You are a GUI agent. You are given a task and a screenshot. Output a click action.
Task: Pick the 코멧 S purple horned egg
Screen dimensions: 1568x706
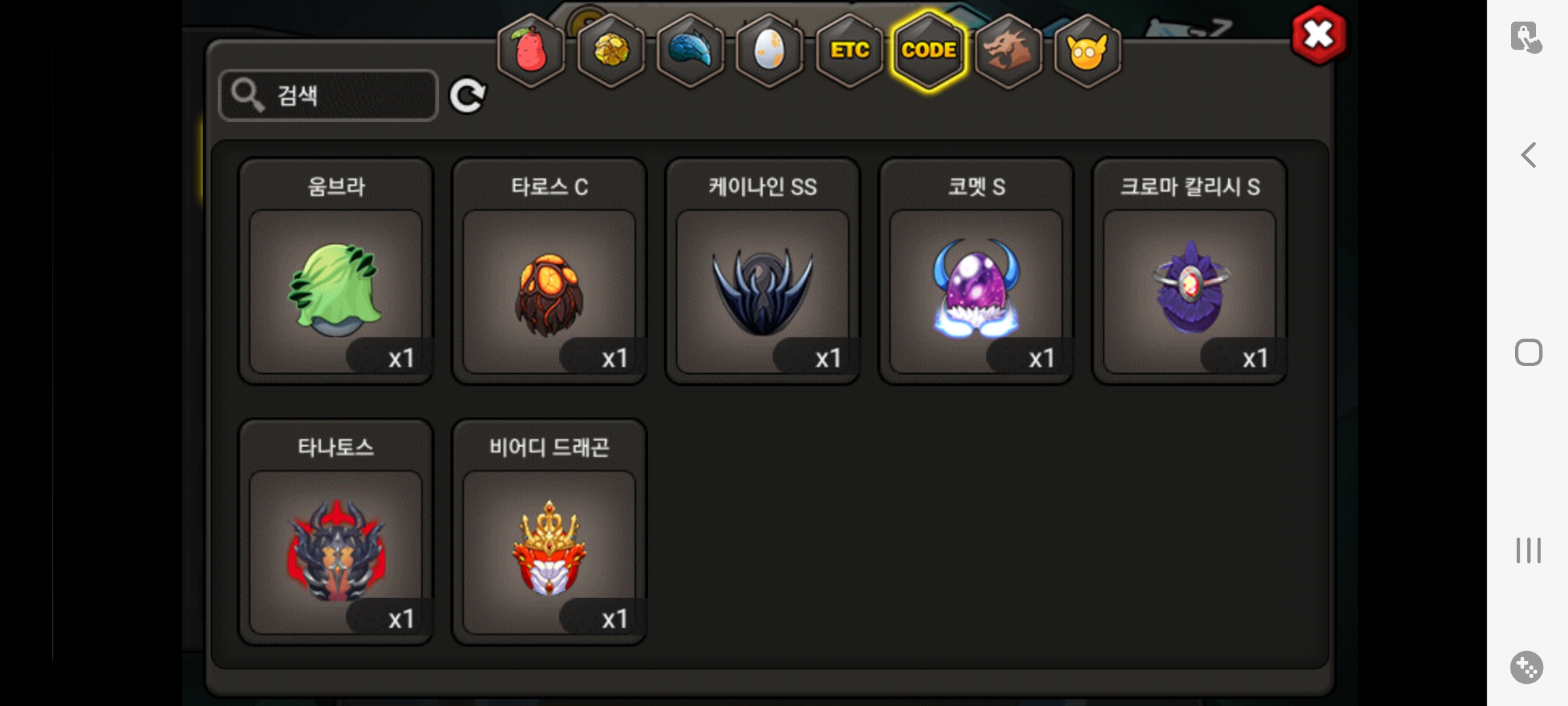click(976, 271)
